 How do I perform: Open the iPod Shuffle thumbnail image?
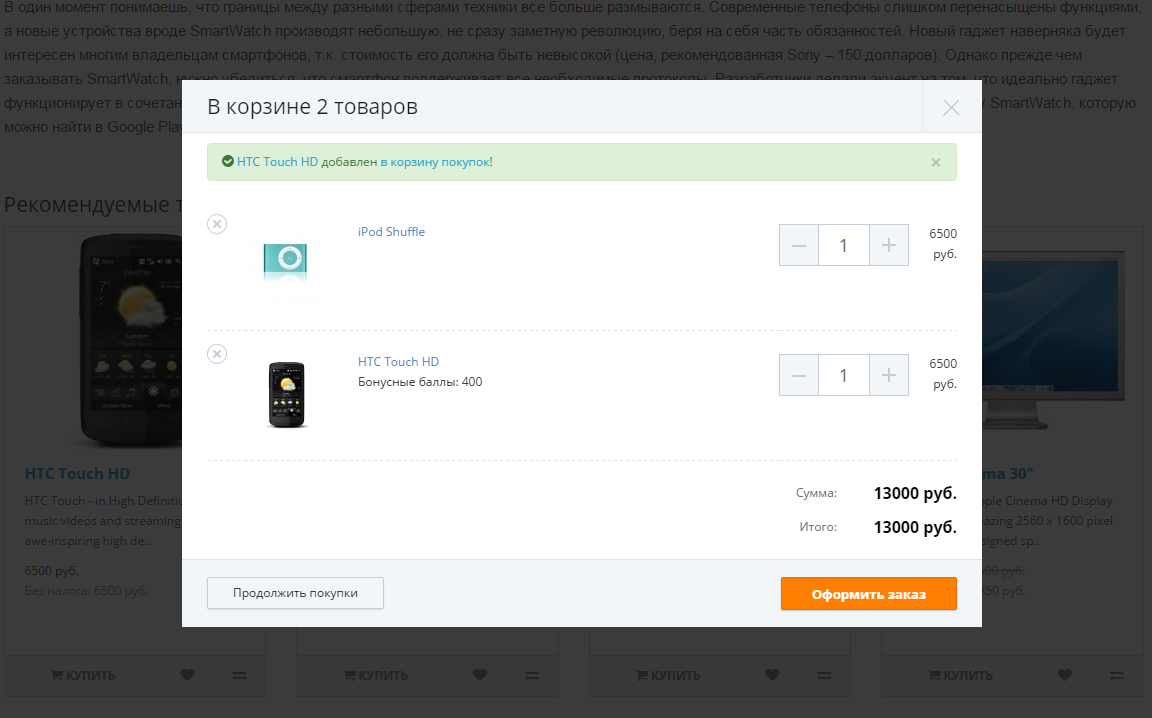point(285,262)
